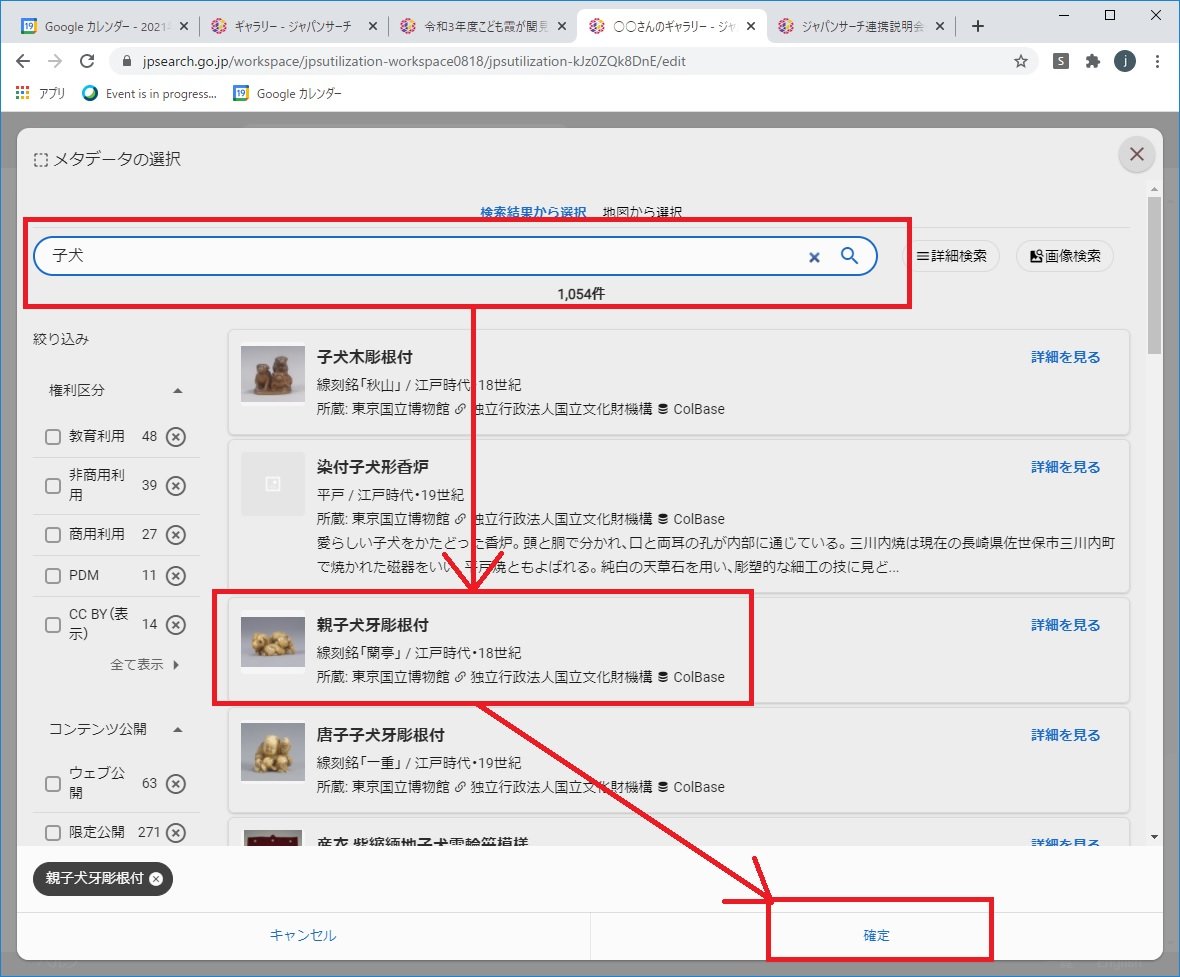Enable the 商用利用 filter checkbox
Image resolution: width=1180 pixels, height=977 pixels.
pos(53,535)
